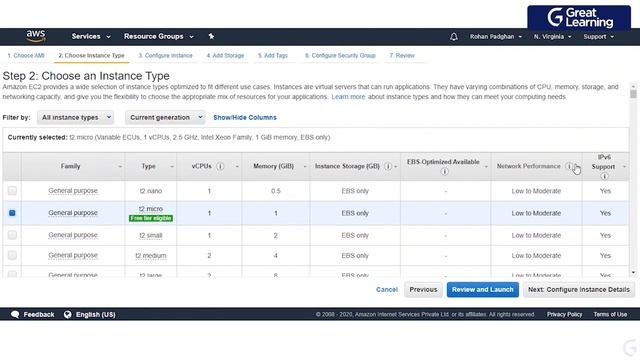
Task: Click the Free tier eligible badge
Action: coord(151,218)
